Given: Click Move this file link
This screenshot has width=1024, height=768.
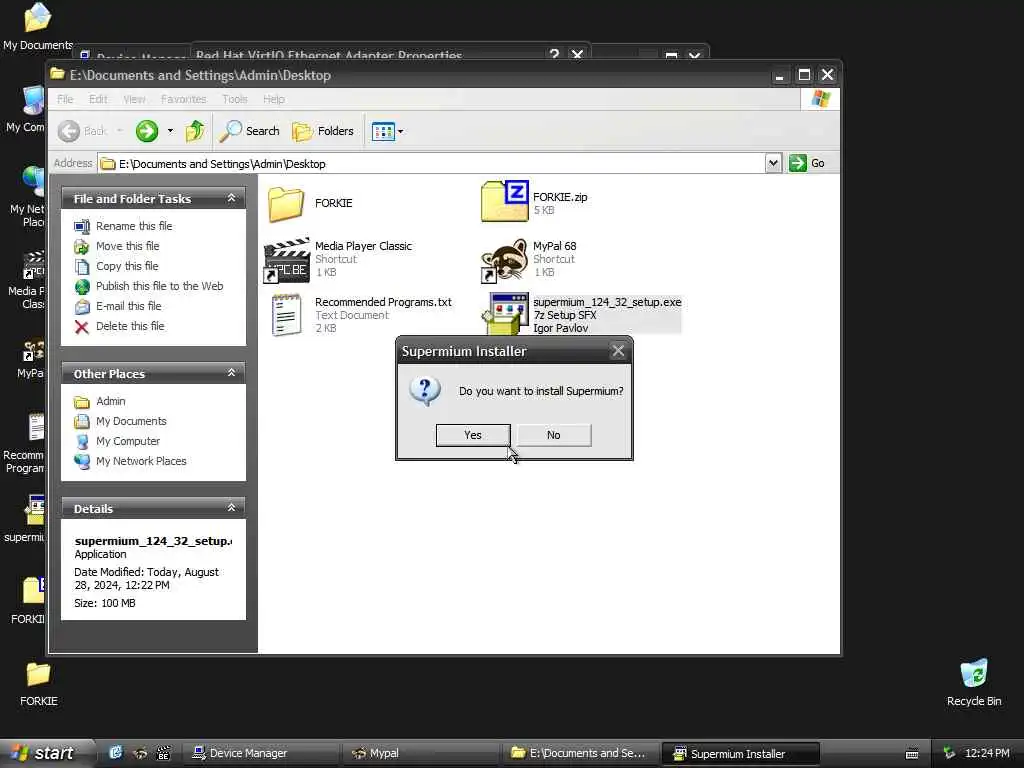Looking at the screenshot, I should click(127, 246).
